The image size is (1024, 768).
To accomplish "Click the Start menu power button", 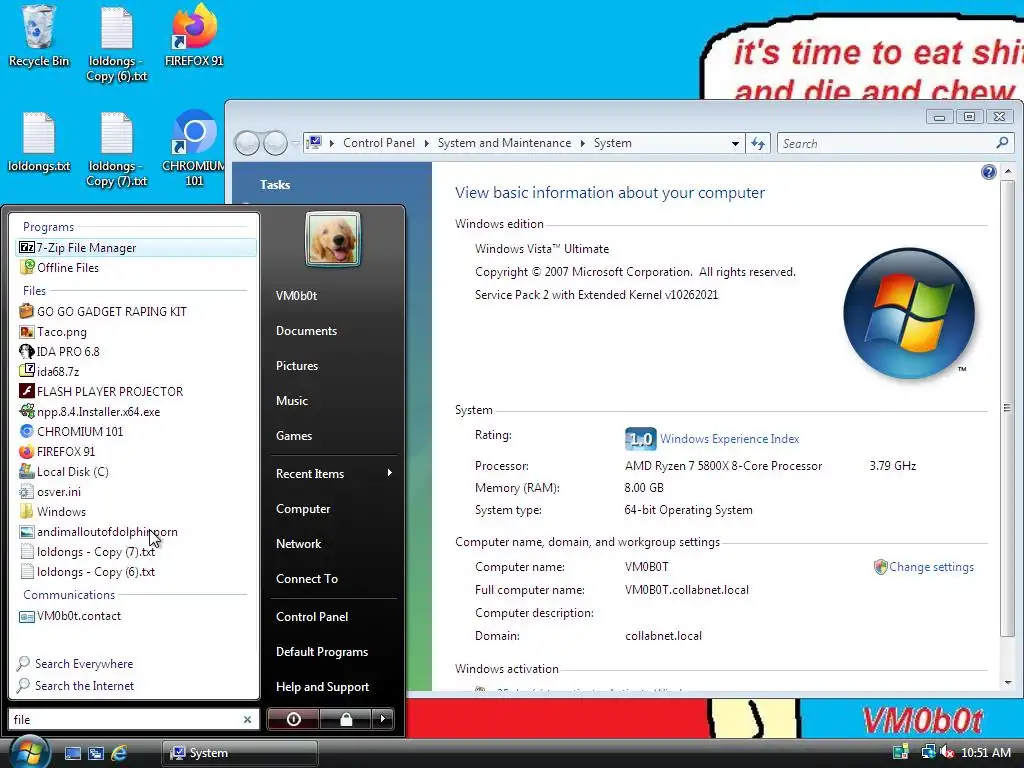I will coord(293,719).
